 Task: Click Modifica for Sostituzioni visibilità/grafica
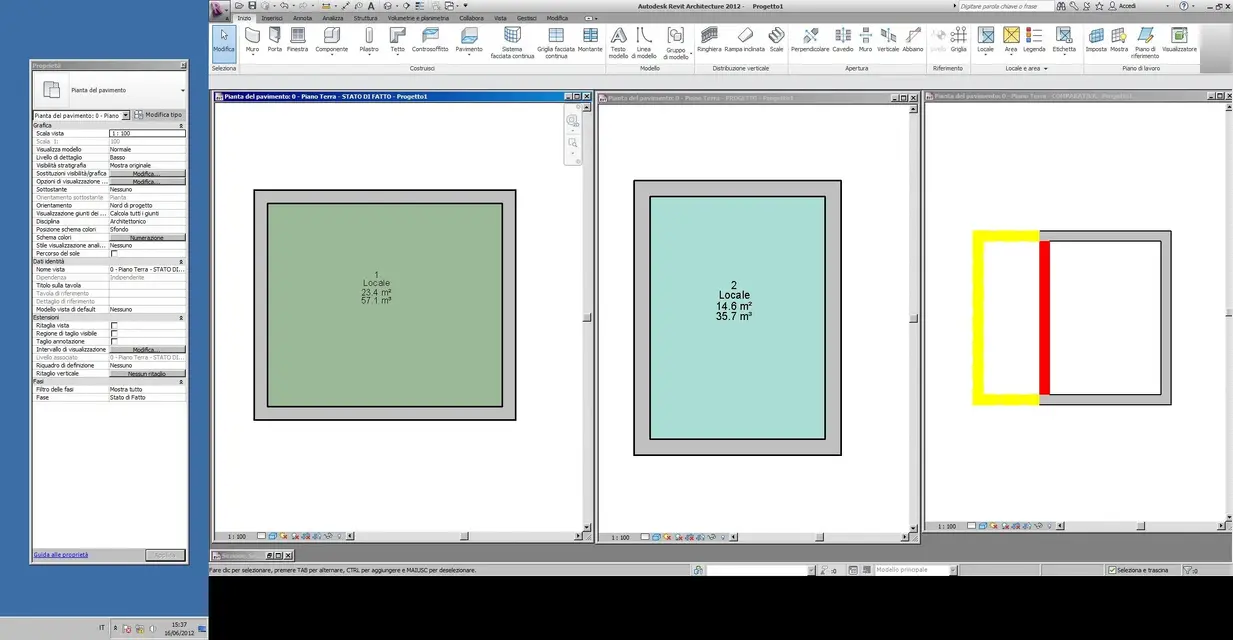tap(147, 174)
